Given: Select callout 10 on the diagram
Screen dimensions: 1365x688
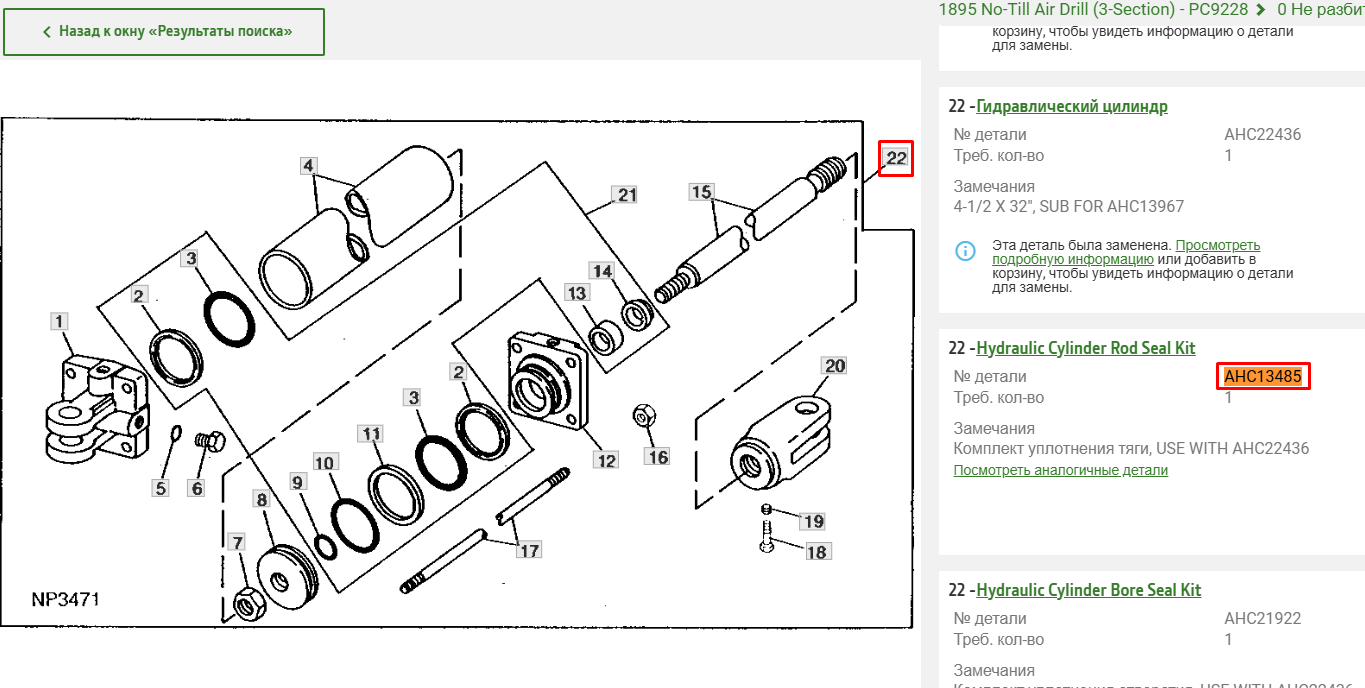Looking at the screenshot, I should pos(324,463).
